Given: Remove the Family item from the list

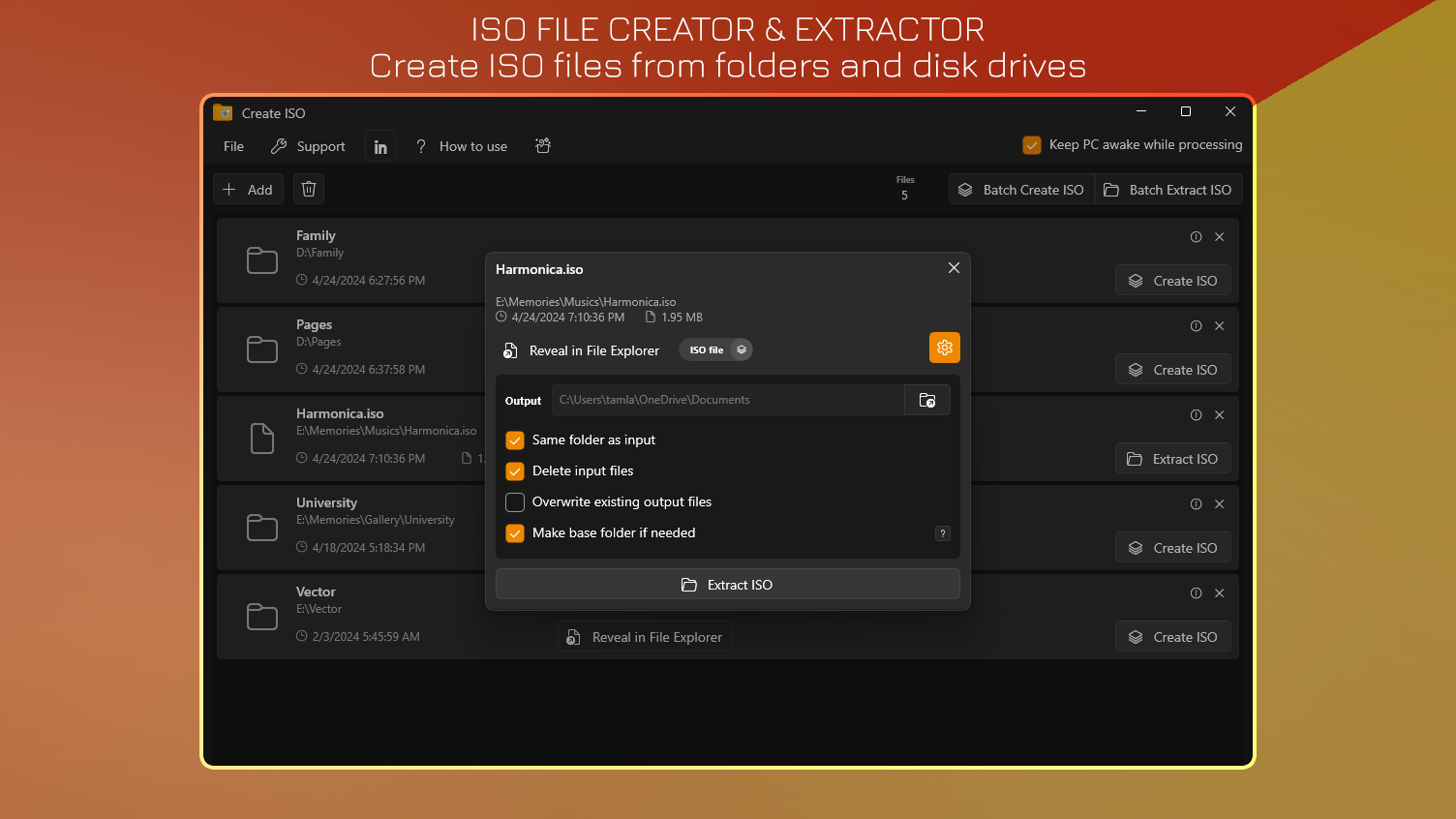Looking at the screenshot, I should [x=1220, y=237].
